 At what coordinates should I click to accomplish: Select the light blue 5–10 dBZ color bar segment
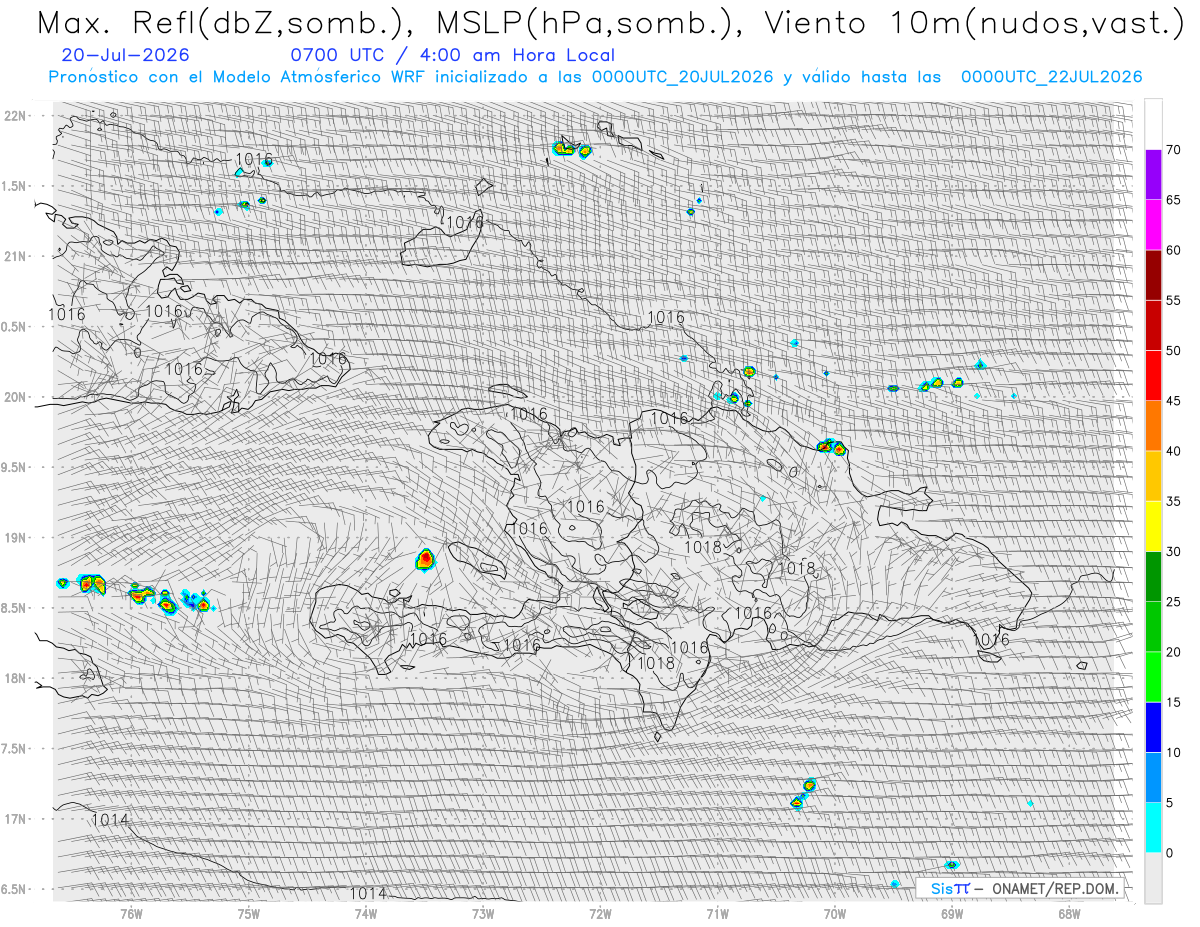[x=1153, y=777]
